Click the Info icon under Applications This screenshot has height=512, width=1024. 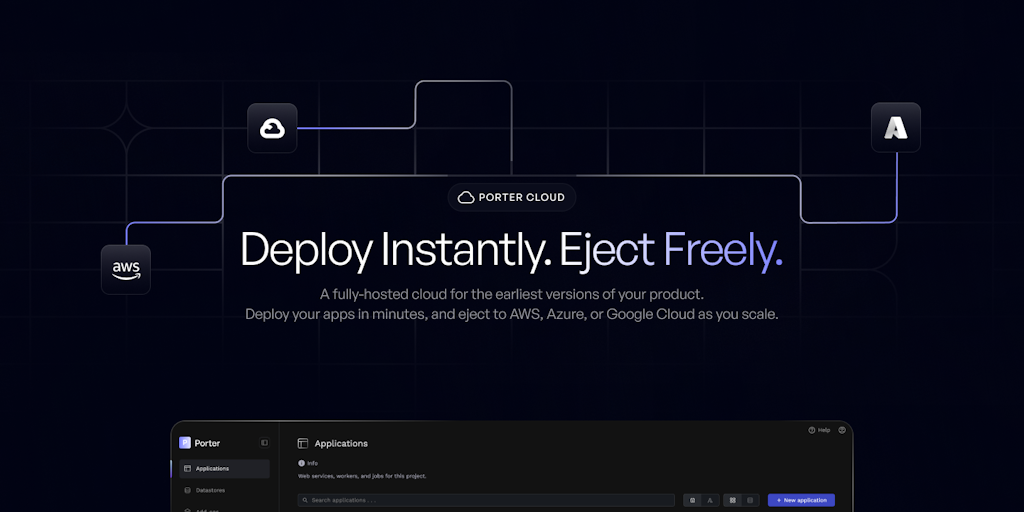(x=301, y=463)
